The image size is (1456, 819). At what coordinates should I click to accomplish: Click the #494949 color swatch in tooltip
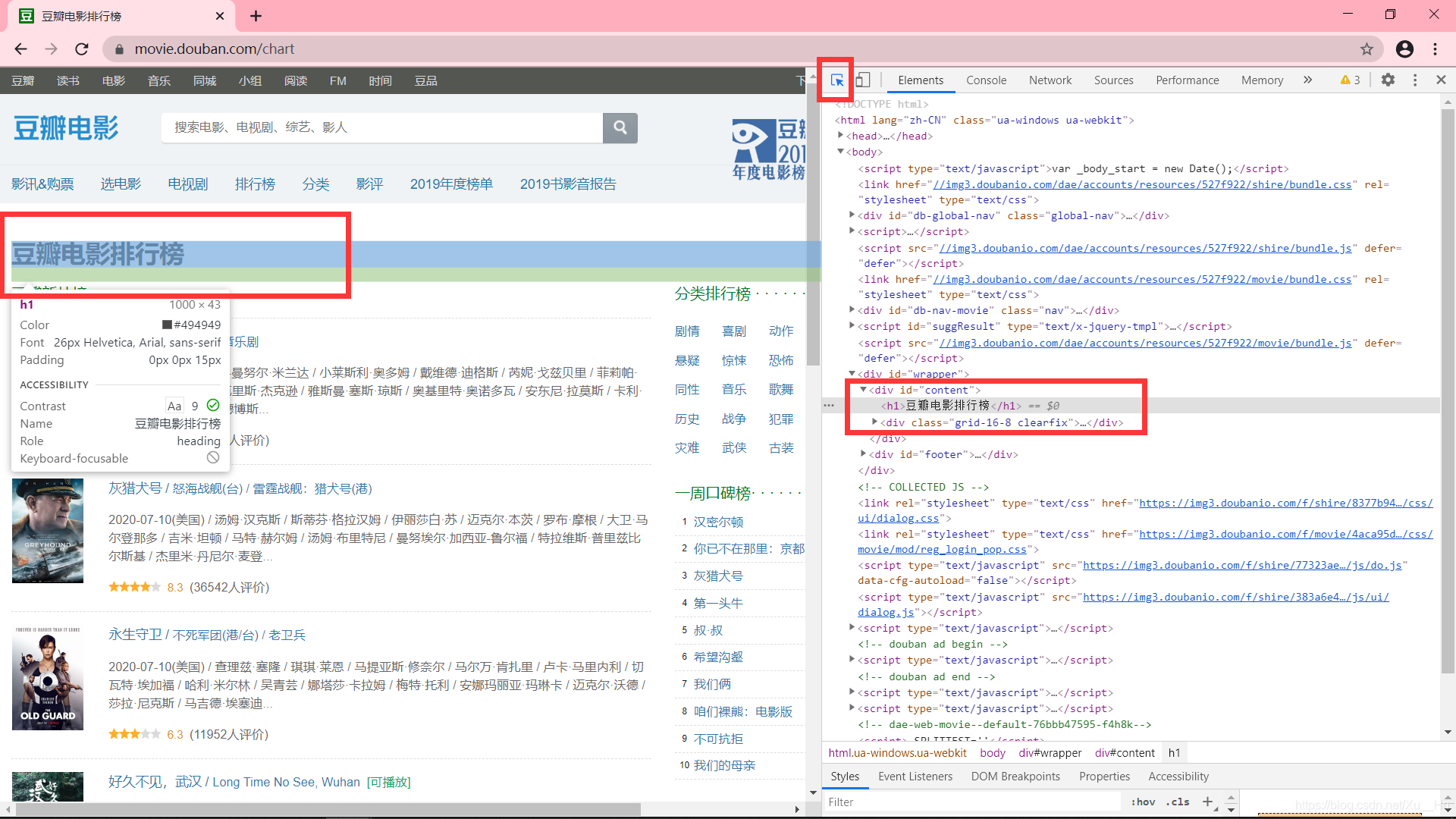167,325
